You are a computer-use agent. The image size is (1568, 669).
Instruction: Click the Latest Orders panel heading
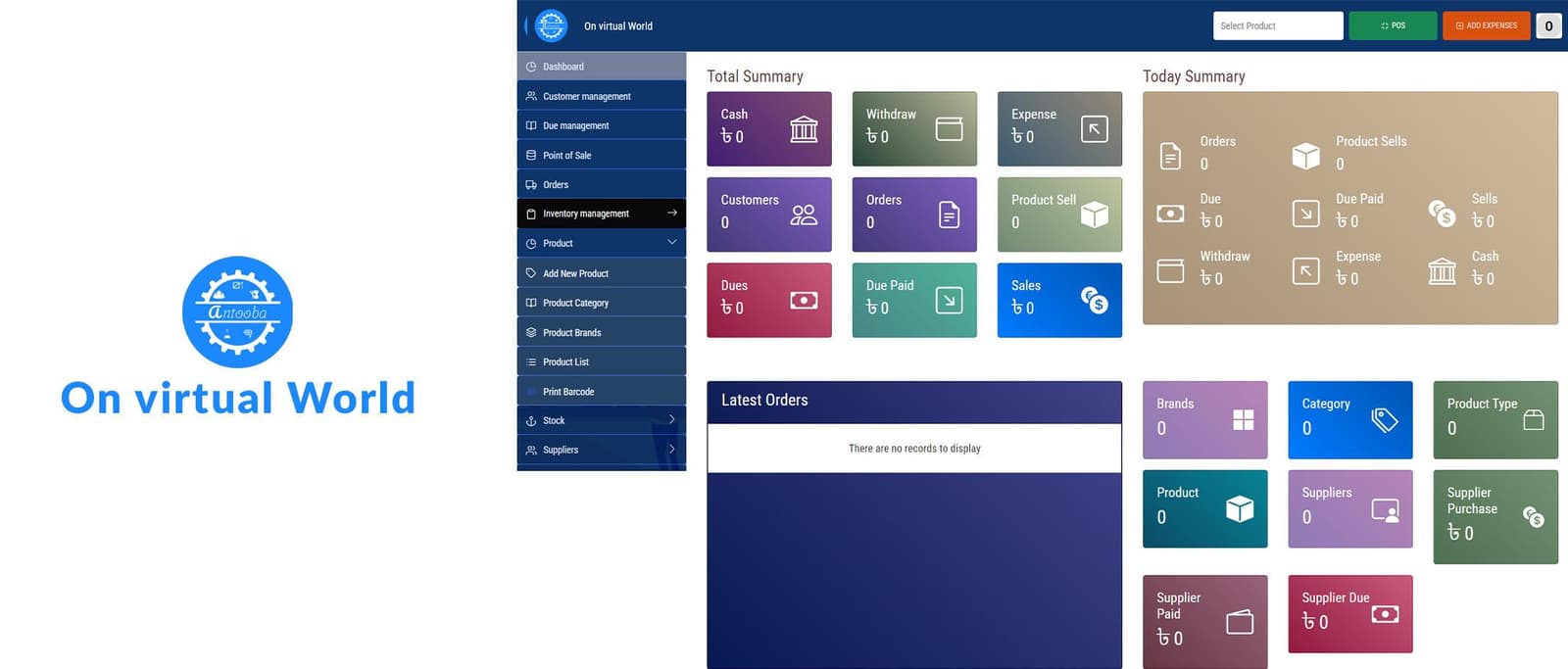click(x=764, y=400)
